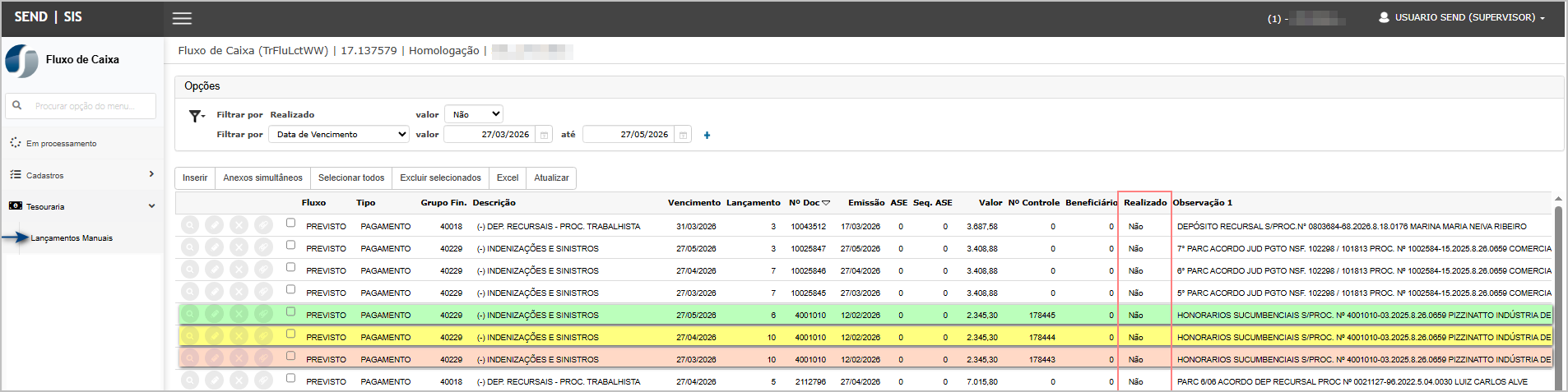Open Lançamentos Manuais in the sidebar
This screenshot has width=1568, height=392.
click(x=72, y=238)
